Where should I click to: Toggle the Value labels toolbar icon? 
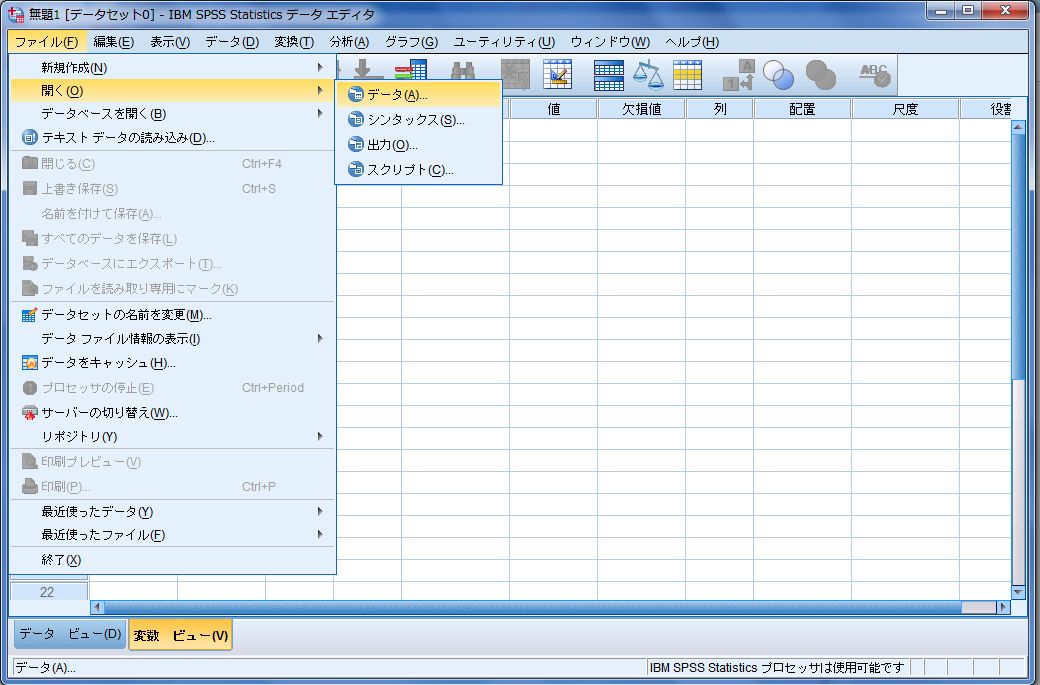(738, 74)
